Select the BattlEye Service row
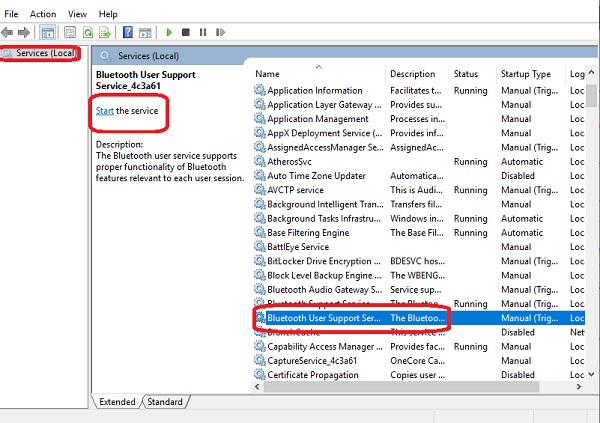 tap(419, 247)
